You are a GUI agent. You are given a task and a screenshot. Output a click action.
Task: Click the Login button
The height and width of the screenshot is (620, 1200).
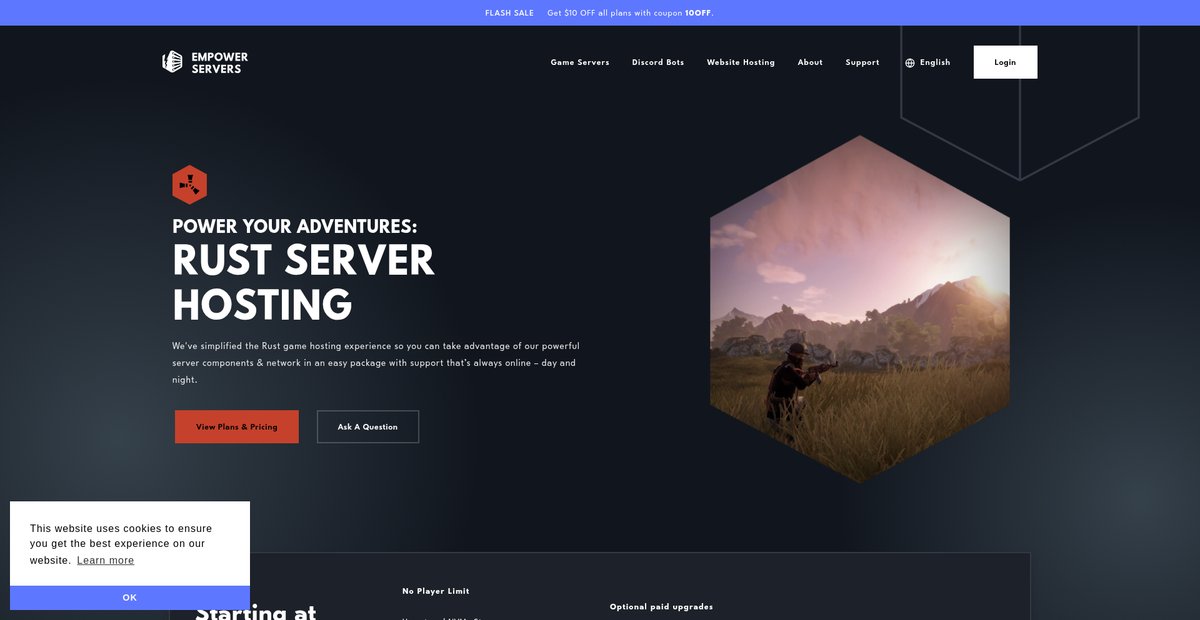(x=1005, y=62)
